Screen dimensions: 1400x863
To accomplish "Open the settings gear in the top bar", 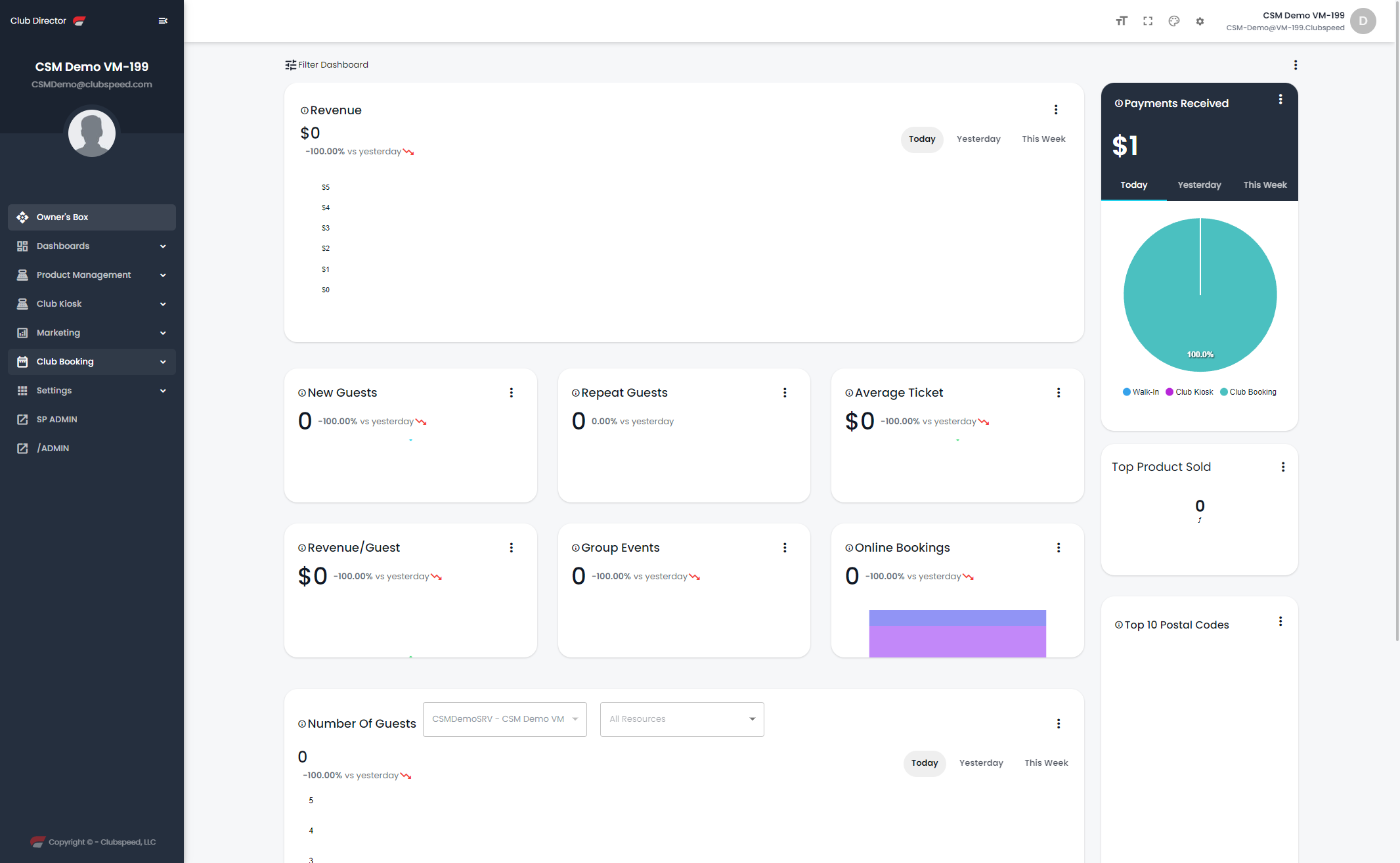I will point(1200,21).
